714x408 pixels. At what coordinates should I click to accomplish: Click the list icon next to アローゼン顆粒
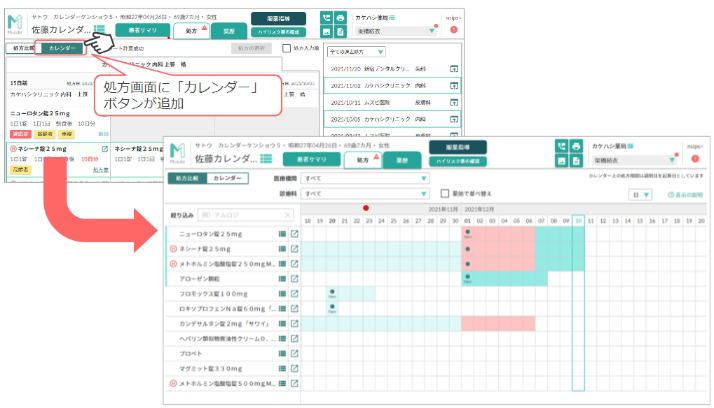[282, 279]
